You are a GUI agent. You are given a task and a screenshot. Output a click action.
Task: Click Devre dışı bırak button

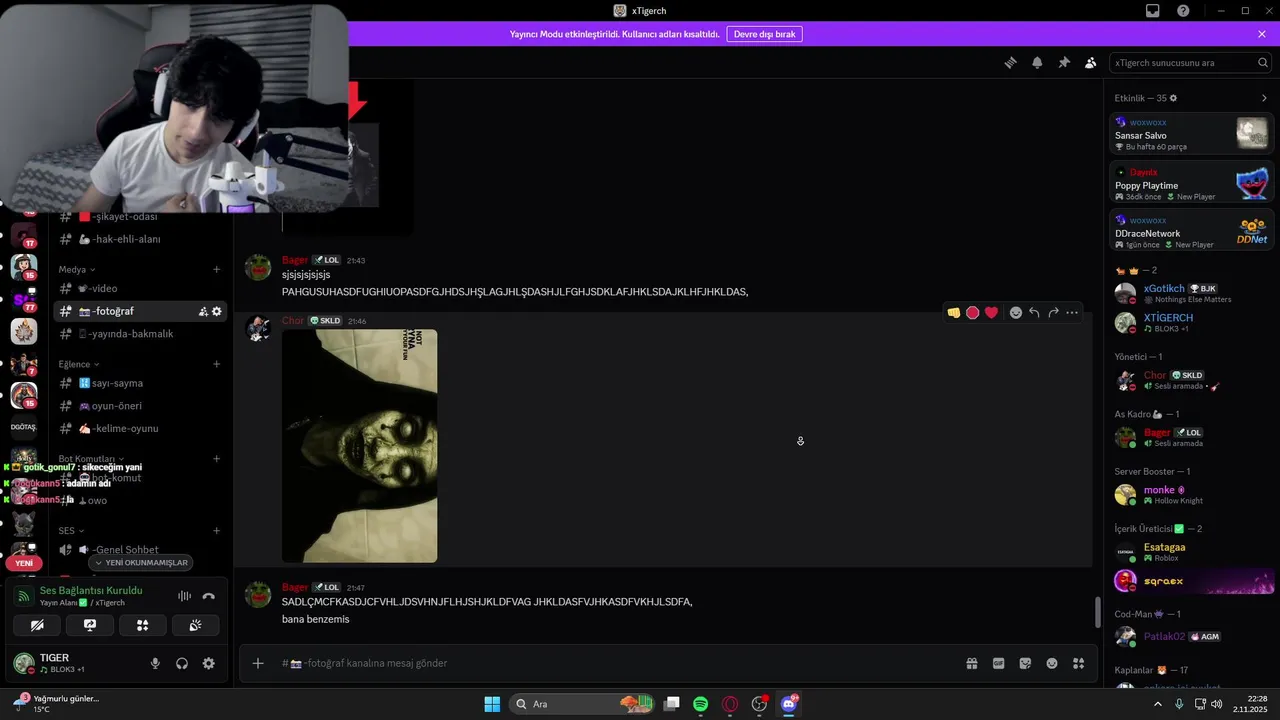click(x=764, y=34)
